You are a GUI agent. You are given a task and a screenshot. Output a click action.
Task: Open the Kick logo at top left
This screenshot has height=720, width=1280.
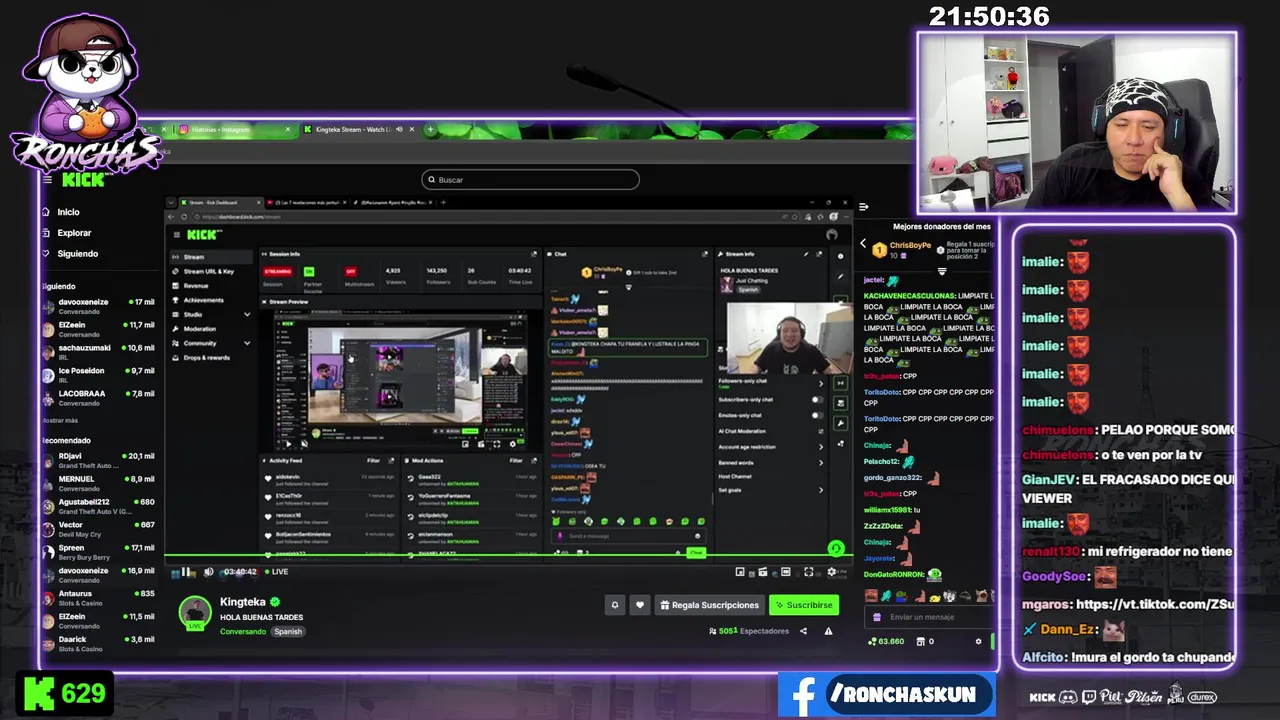(x=83, y=181)
